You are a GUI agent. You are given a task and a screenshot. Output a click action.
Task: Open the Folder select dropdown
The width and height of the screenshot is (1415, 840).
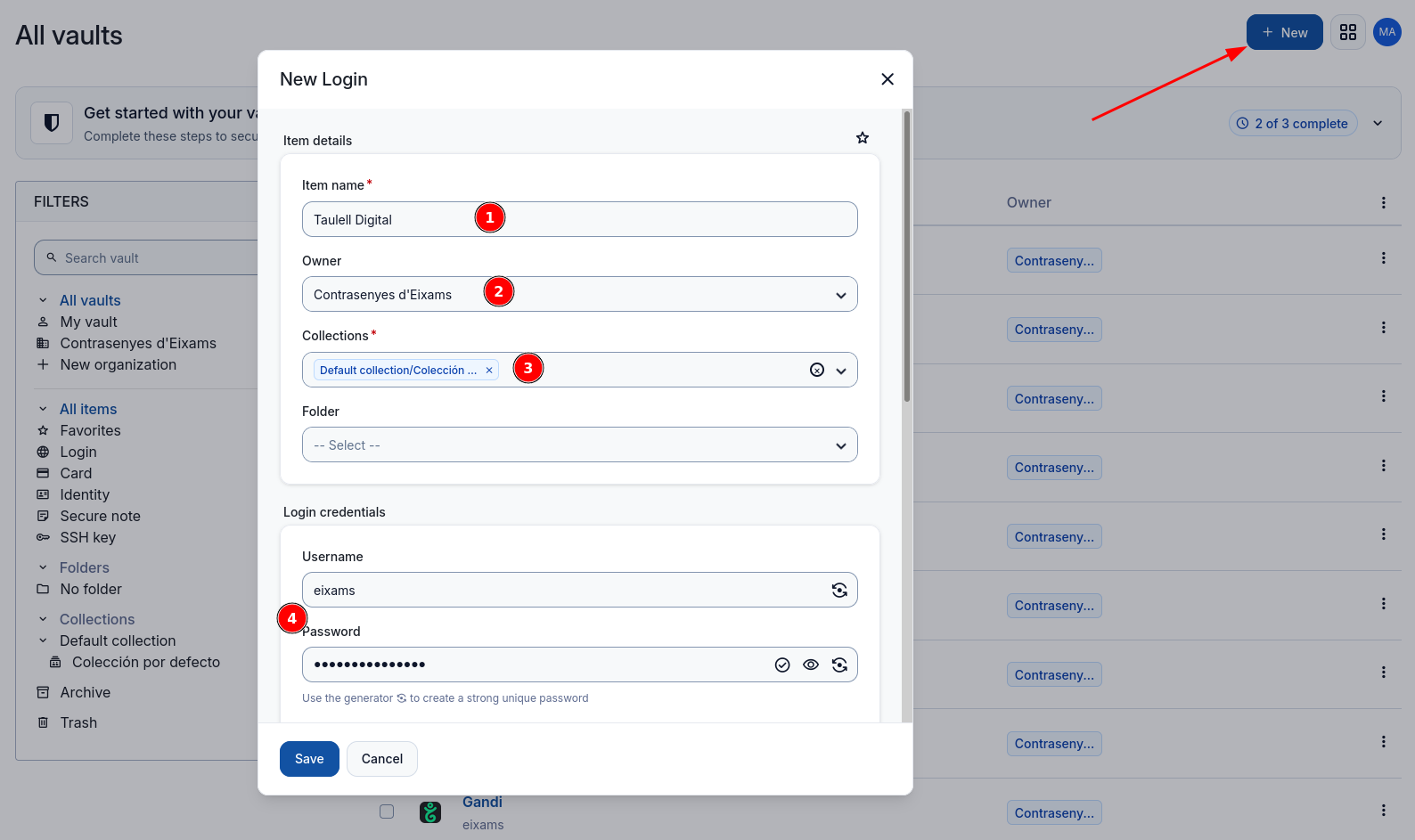(x=580, y=445)
